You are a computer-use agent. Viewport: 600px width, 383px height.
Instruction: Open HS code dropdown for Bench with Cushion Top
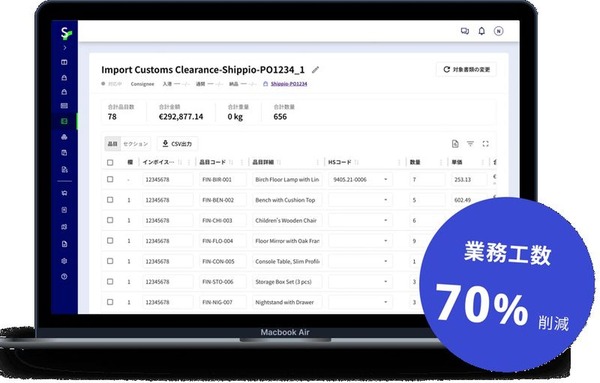coord(360,200)
